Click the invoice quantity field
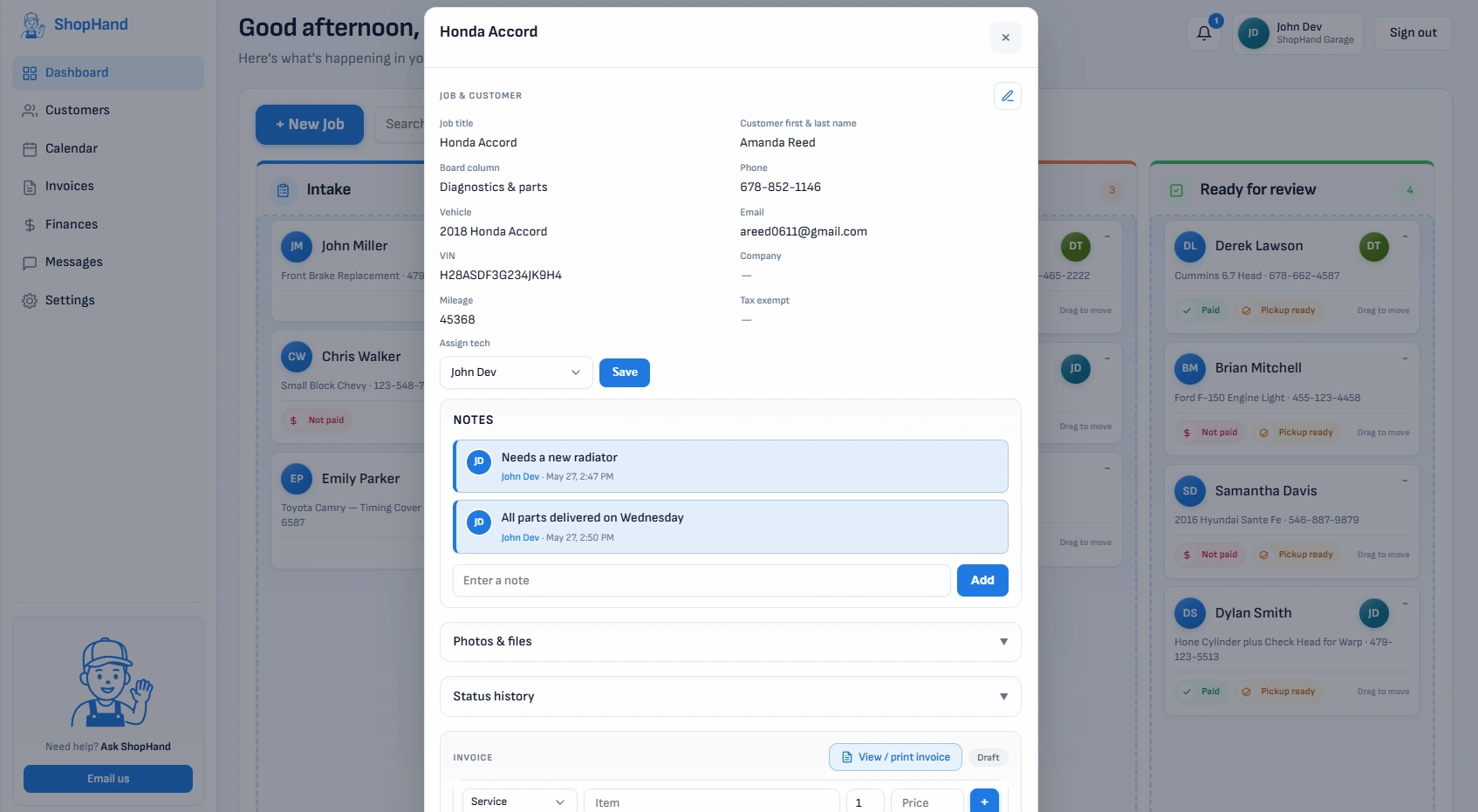This screenshot has height=812, width=1478. pos(866,802)
